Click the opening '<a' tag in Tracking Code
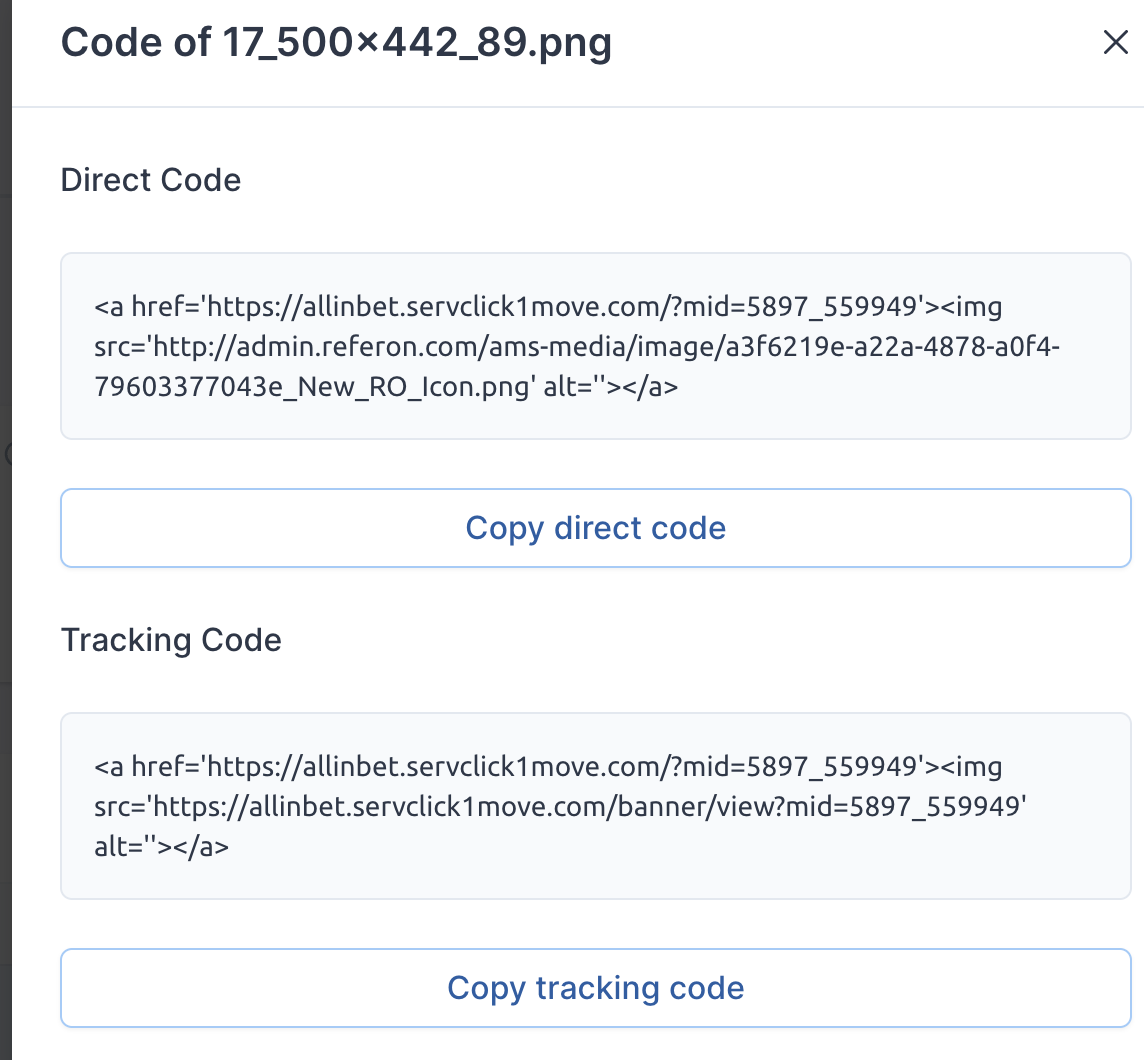Image resolution: width=1144 pixels, height=1060 pixels. click(109, 767)
